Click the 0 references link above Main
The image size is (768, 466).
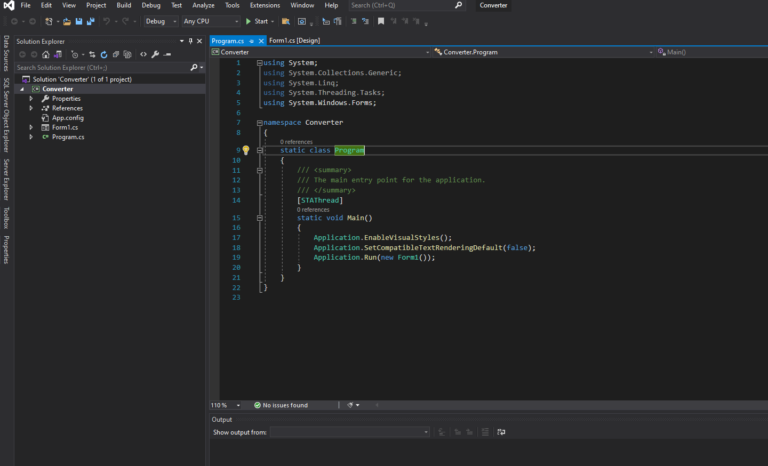pyautogui.click(x=313, y=210)
